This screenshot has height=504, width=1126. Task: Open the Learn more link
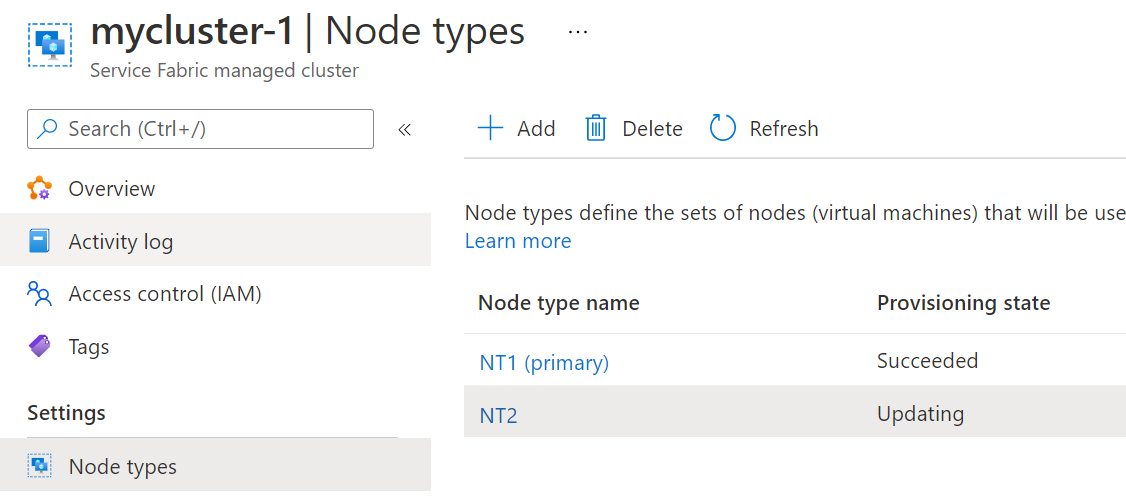pyautogui.click(x=518, y=241)
